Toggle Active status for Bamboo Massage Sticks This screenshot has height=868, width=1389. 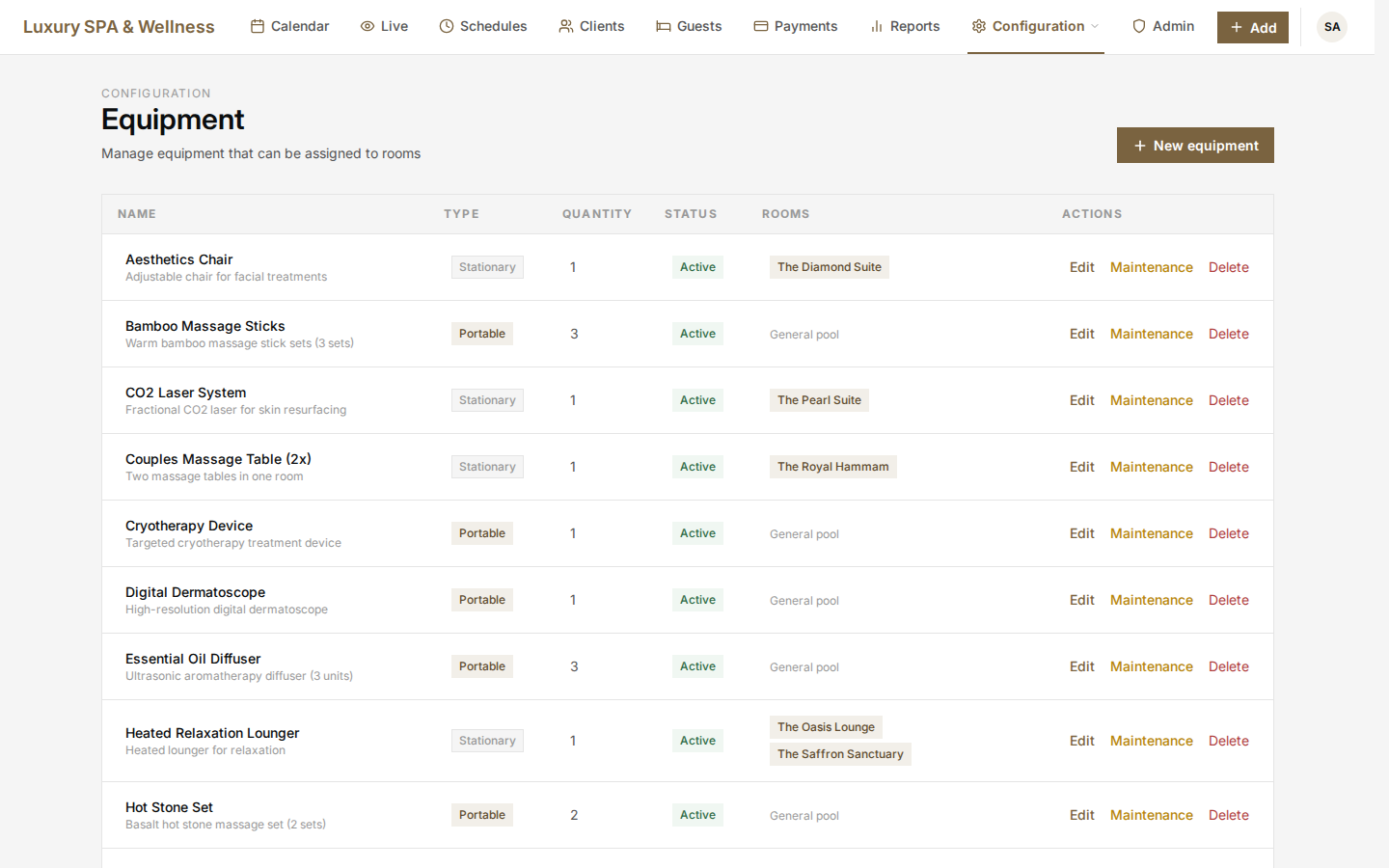pos(697,333)
